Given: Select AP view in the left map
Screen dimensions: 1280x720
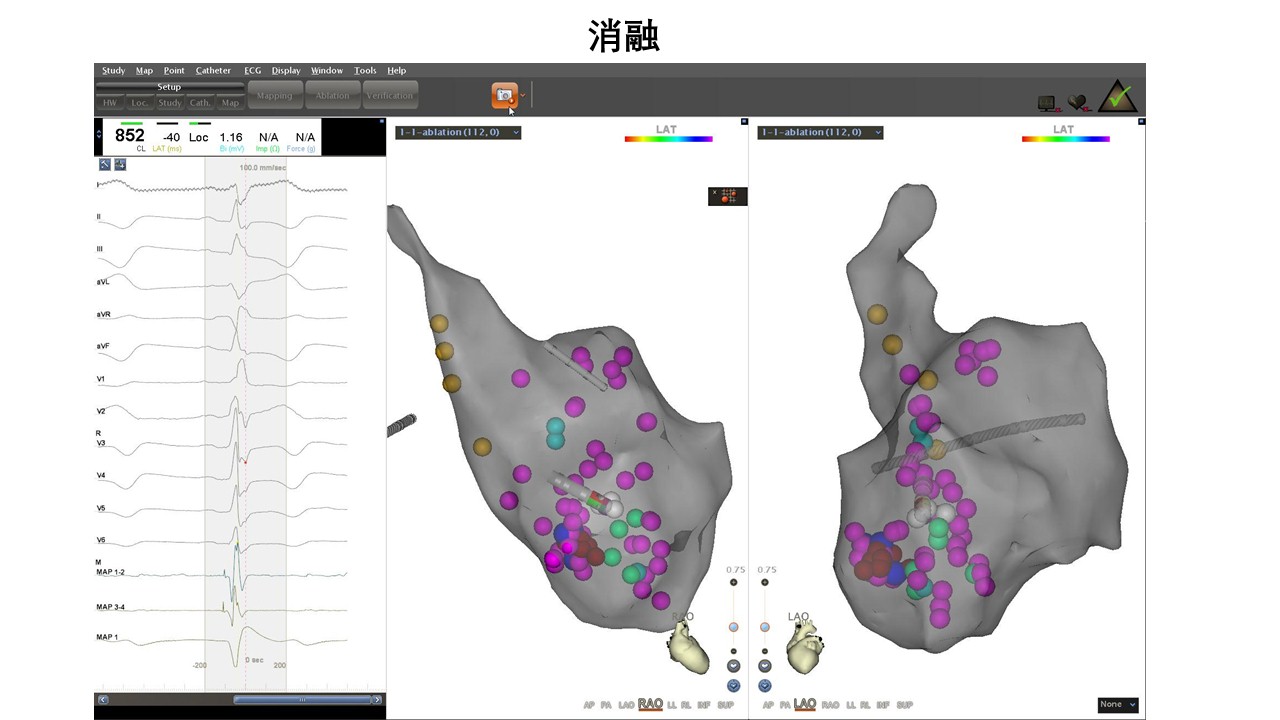Looking at the screenshot, I should (x=589, y=705).
